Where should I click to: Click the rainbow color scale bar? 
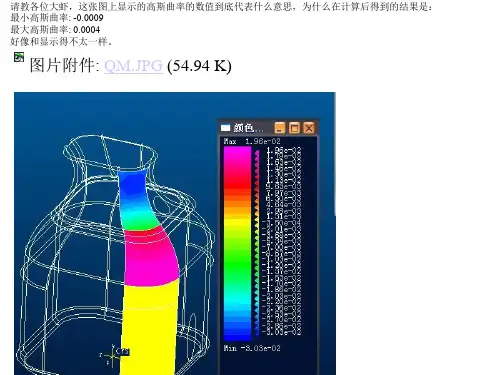point(237,243)
